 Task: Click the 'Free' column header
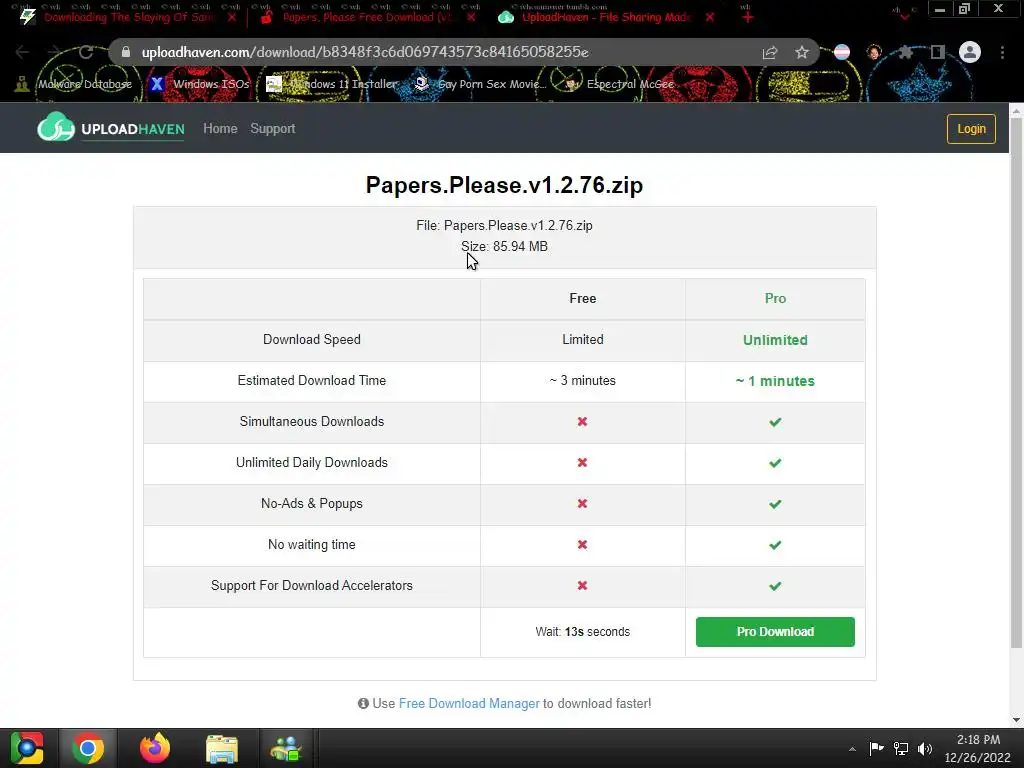(x=583, y=298)
